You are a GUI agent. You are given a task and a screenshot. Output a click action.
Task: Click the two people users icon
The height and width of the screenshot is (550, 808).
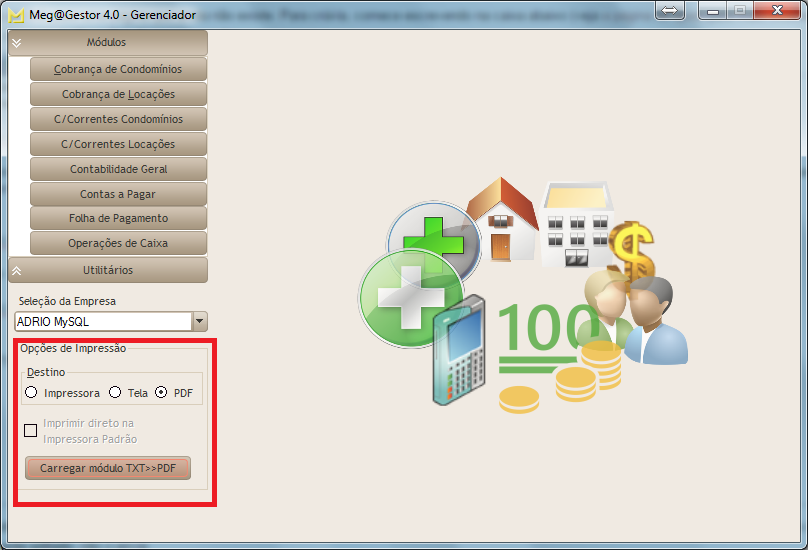640,318
